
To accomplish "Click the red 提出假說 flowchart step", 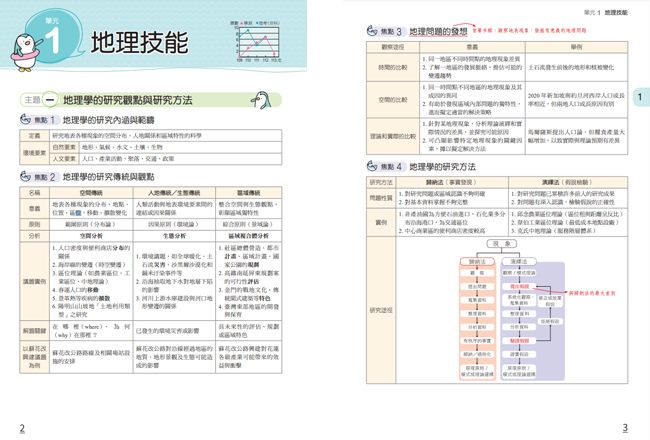I will 519,287.
